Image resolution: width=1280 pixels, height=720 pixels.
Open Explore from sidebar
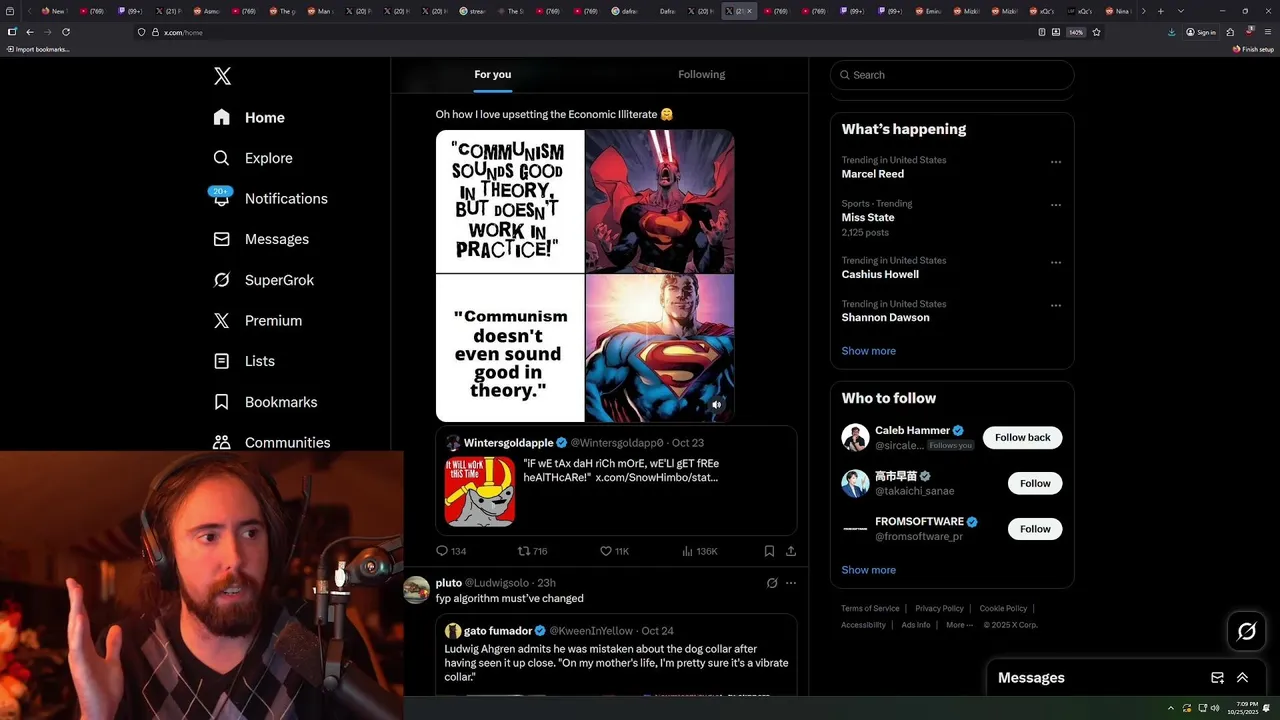(253, 158)
